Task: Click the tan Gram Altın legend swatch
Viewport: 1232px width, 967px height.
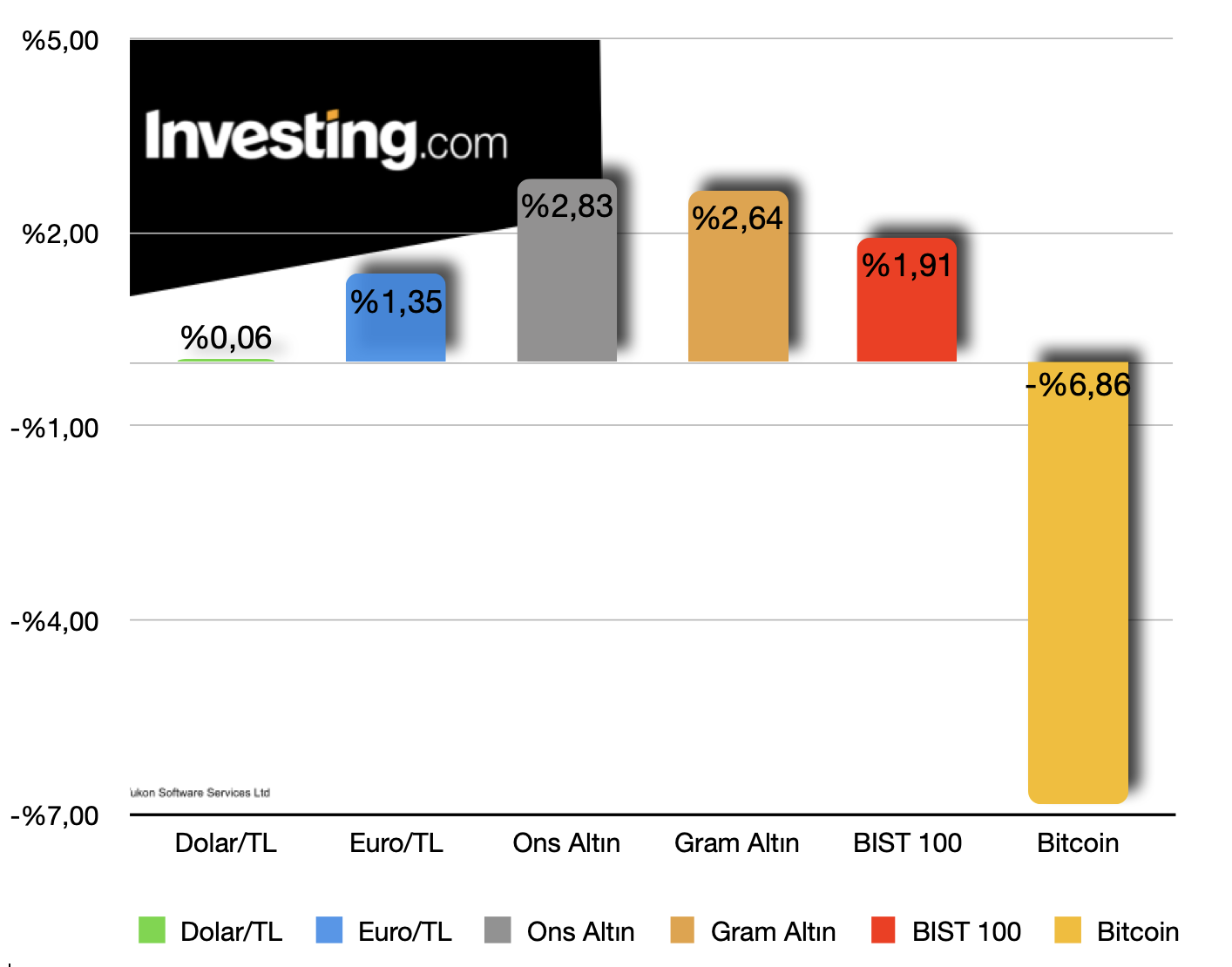Action: point(682,930)
